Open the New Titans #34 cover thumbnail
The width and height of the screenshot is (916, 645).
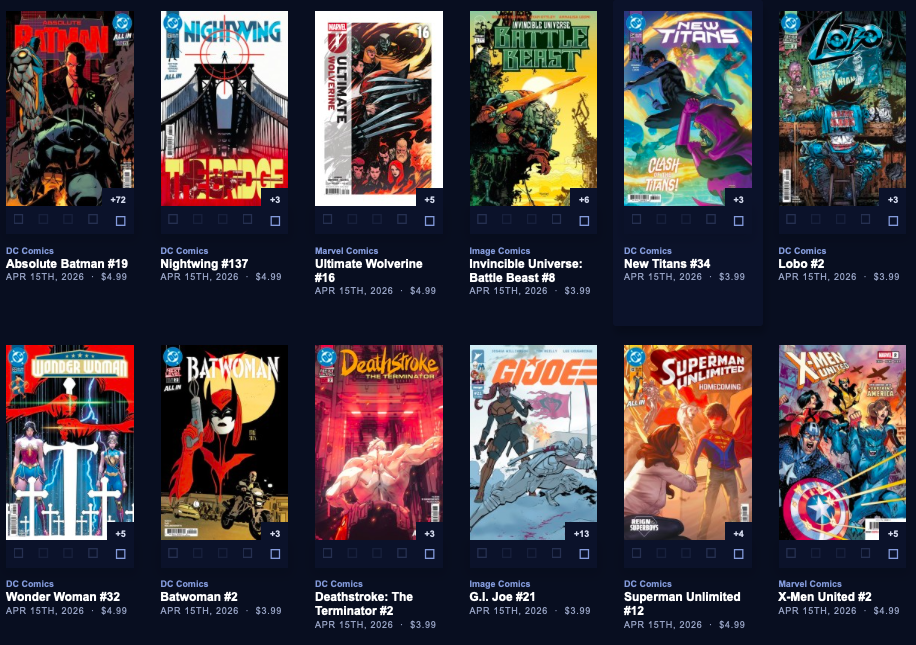(688, 108)
